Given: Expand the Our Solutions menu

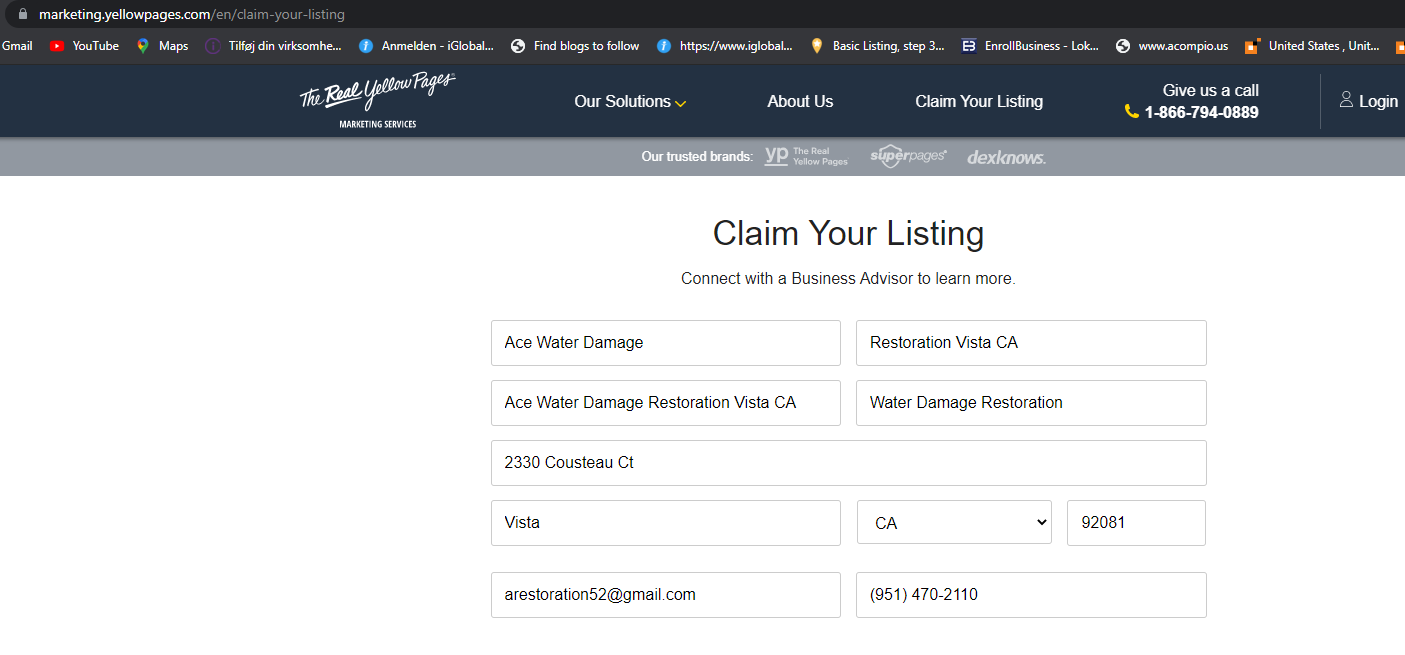Looking at the screenshot, I should [x=630, y=101].
